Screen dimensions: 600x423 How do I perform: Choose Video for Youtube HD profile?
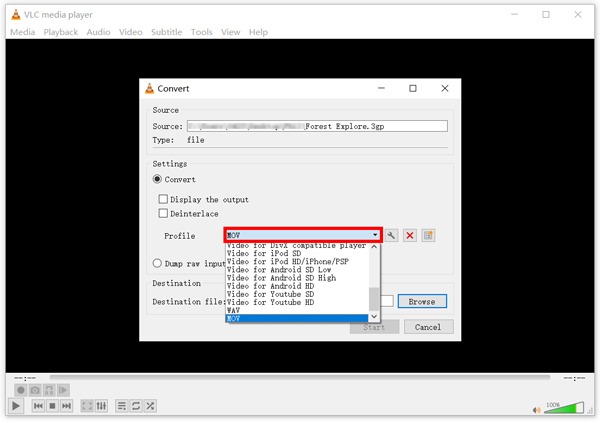297,302
